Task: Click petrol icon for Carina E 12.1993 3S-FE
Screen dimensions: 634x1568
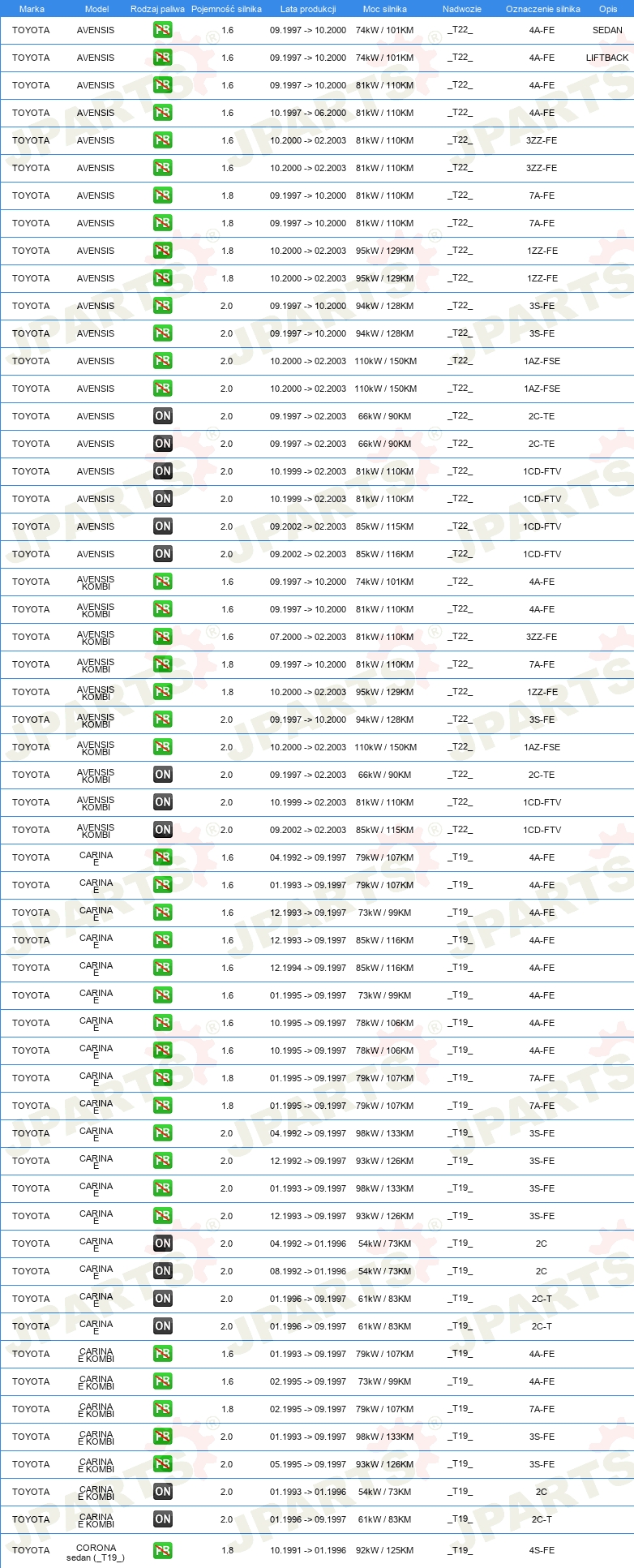Action: 163,1216
